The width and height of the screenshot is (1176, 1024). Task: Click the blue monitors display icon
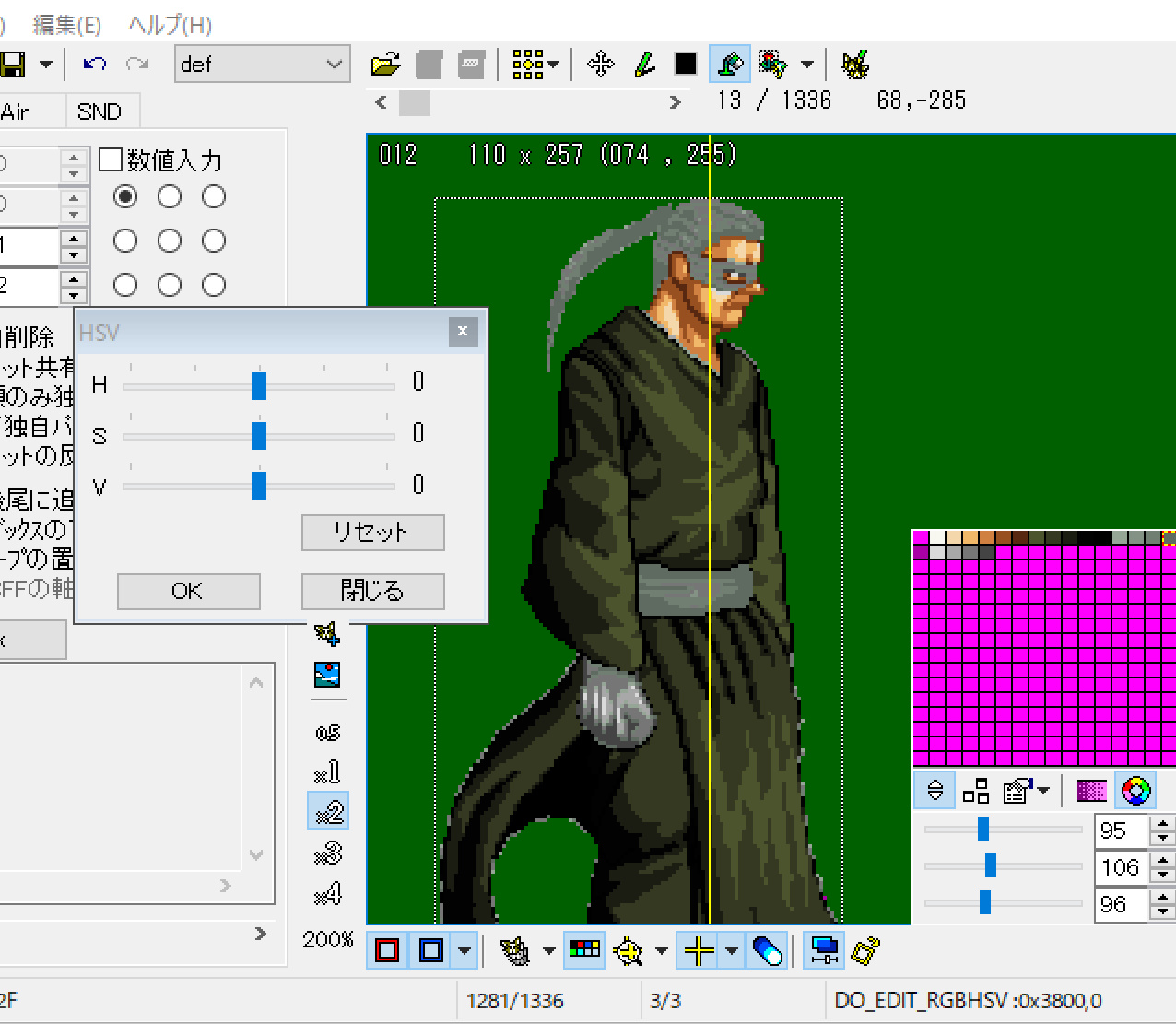pyautogui.click(x=824, y=950)
